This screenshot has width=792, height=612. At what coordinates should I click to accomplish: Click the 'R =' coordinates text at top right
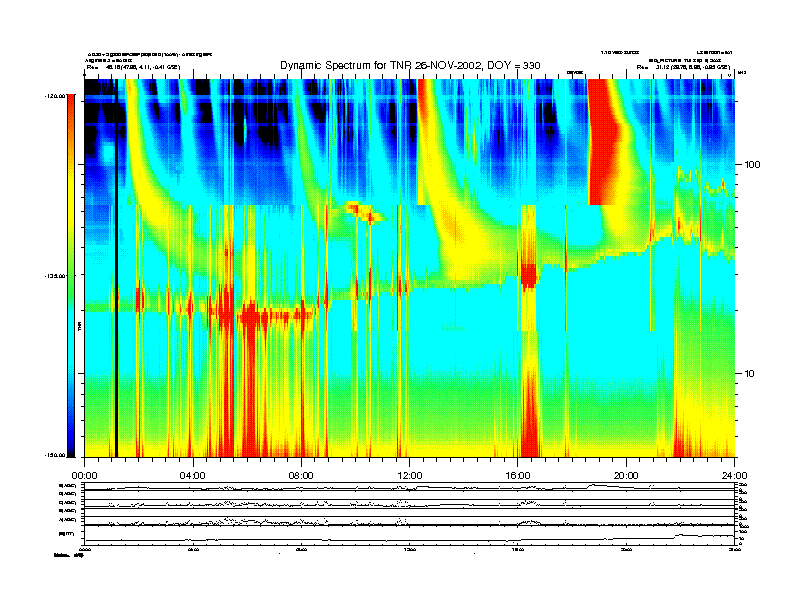point(683,67)
